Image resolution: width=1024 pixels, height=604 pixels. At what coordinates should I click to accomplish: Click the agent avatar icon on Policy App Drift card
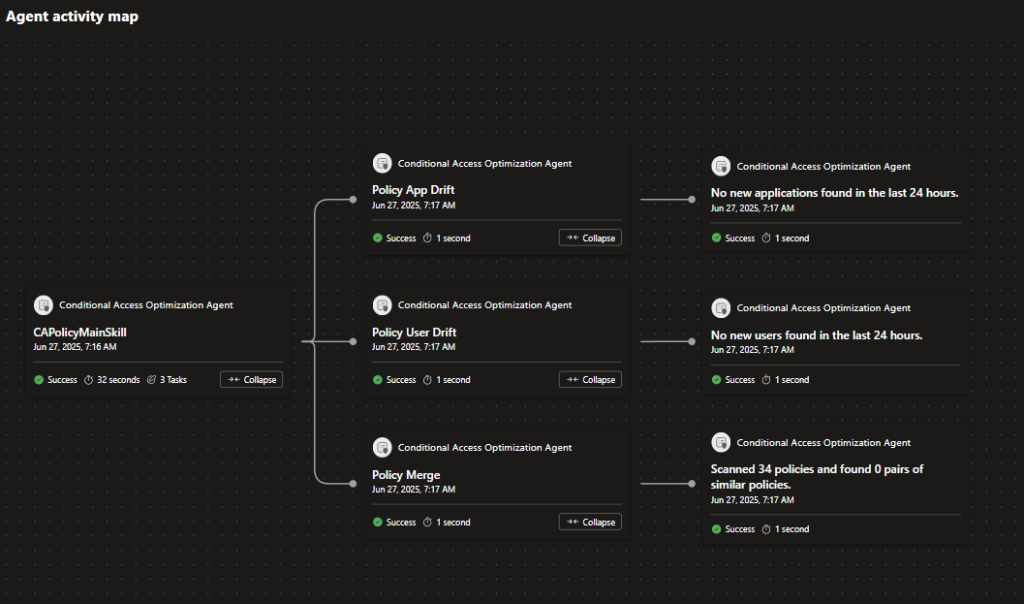tap(382, 163)
